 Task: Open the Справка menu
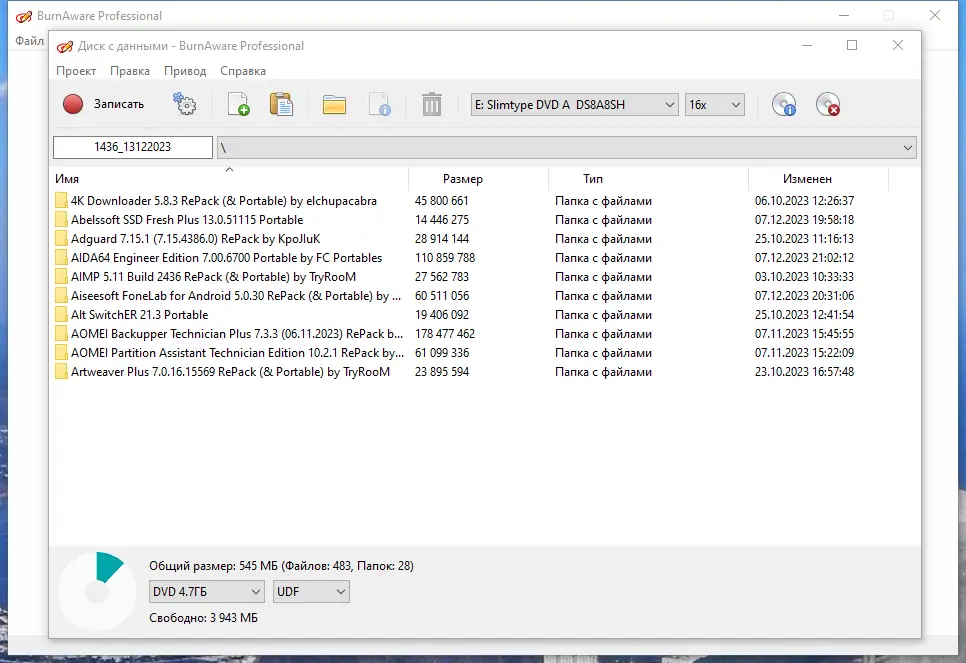coord(243,71)
